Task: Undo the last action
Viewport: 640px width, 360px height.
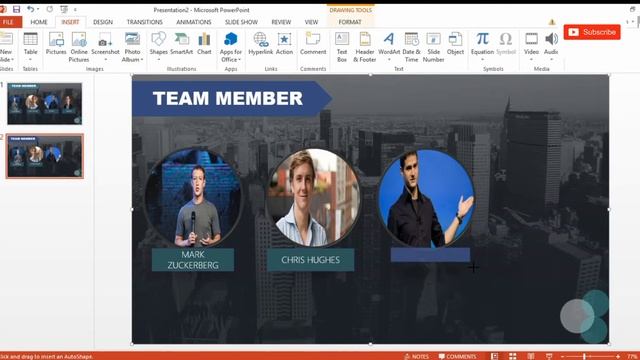Action: (x=30, y=9)
